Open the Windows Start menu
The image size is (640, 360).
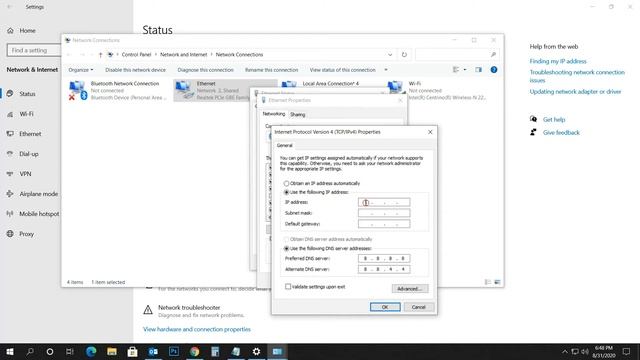(x=10, y=351)
